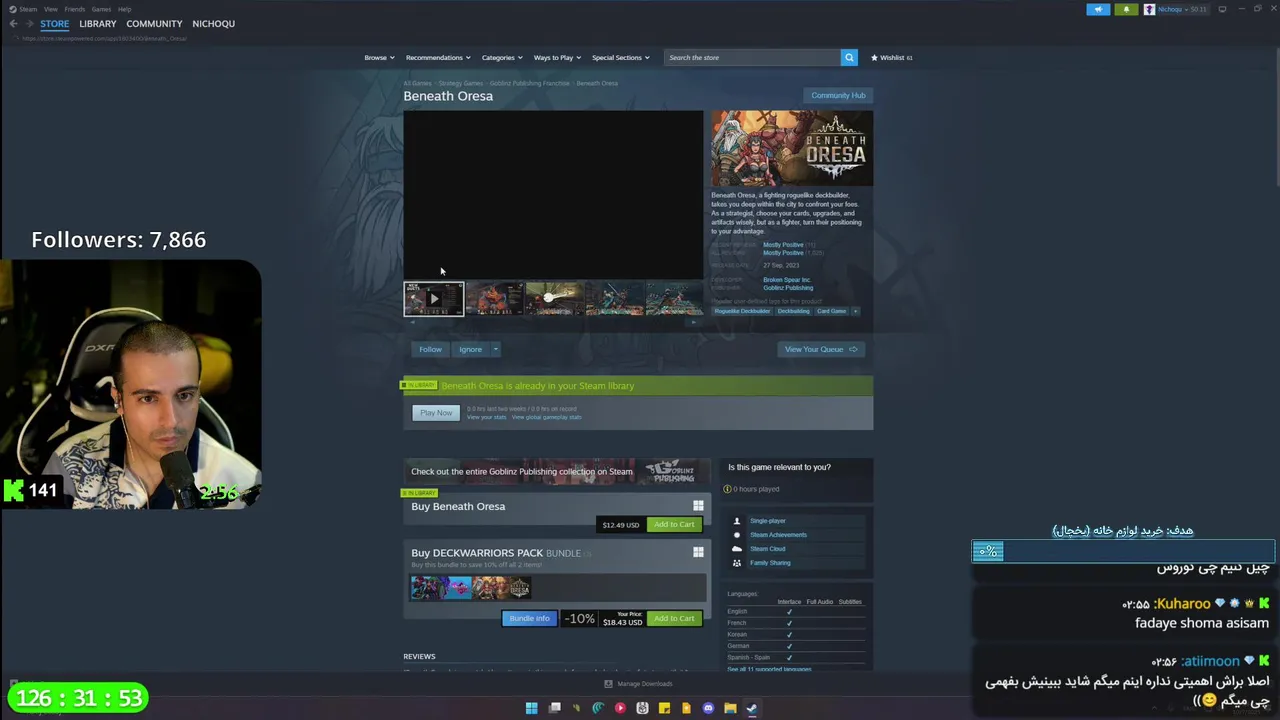
Task: Toggle Big Picture mode icon
Action: [x=1222, y=9]
